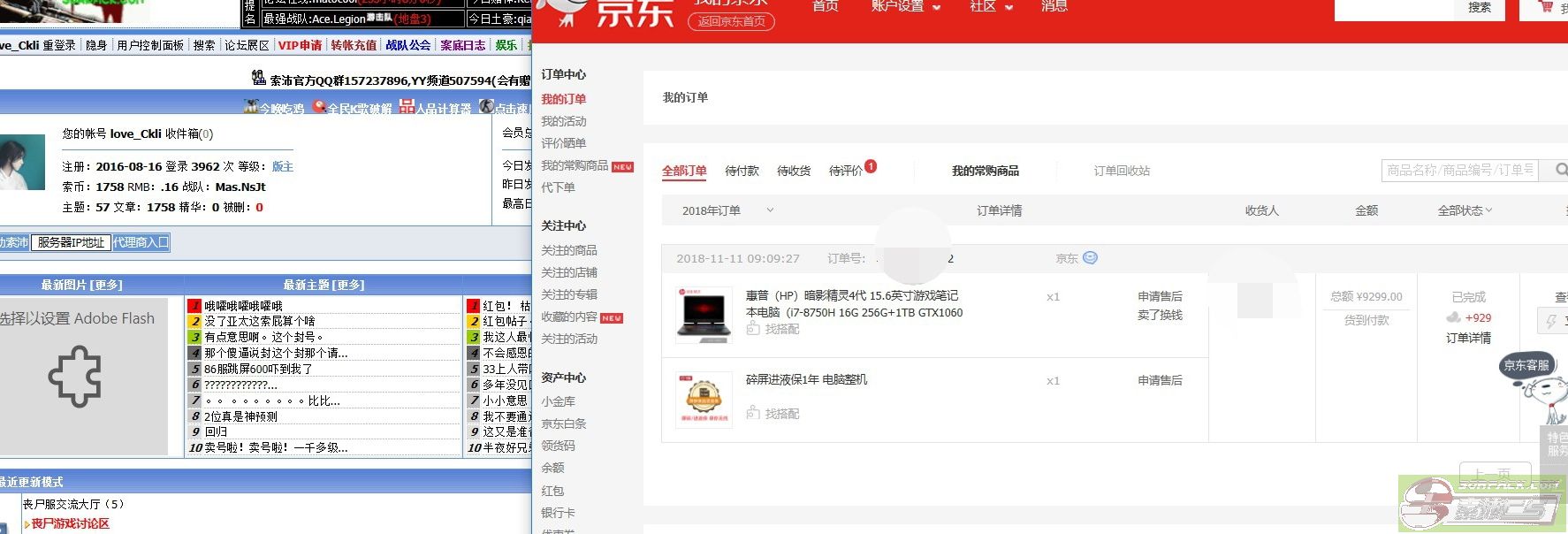Open the 京东客服 customer service mascot
The image size is (1568, 534).
point(1536,389)
